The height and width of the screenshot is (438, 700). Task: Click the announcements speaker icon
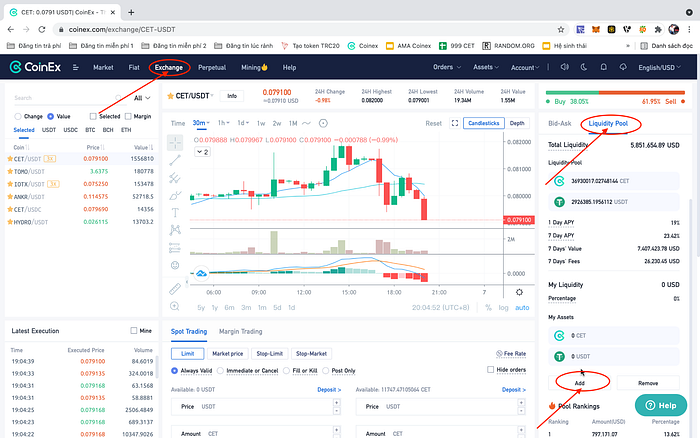[x=565, y=67]
